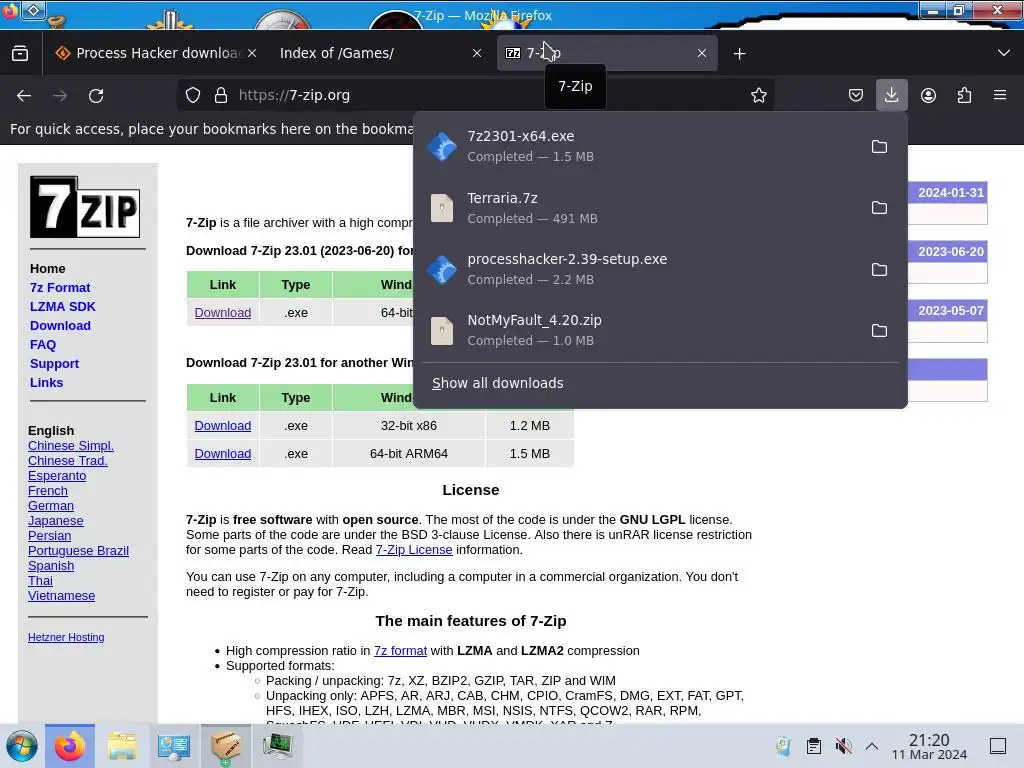1024x768 pixels.
Task: Open the clock showing 21:20
Action: point(929,746)
